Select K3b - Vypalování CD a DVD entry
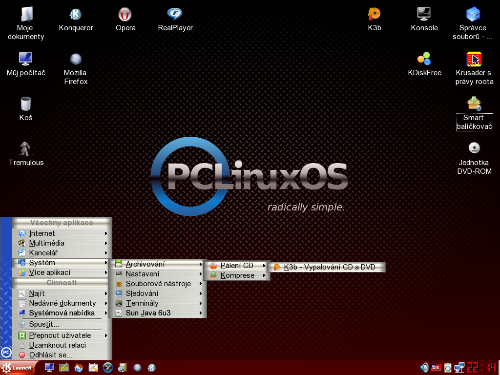500x375 pixels. click(x=327, y=267)
